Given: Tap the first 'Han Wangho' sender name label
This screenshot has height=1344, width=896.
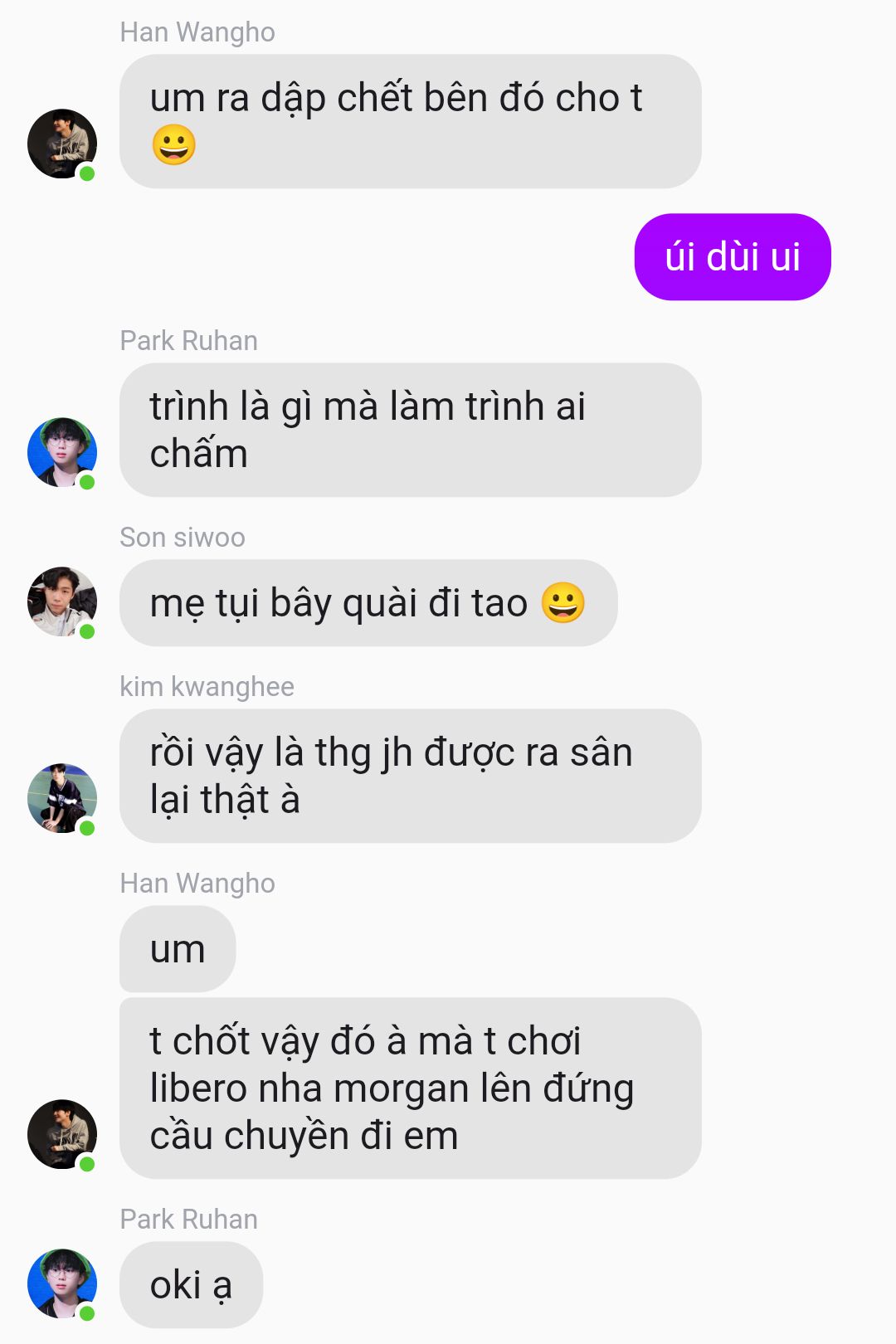Looking at the screenshot, I should (x=197, y=32).
